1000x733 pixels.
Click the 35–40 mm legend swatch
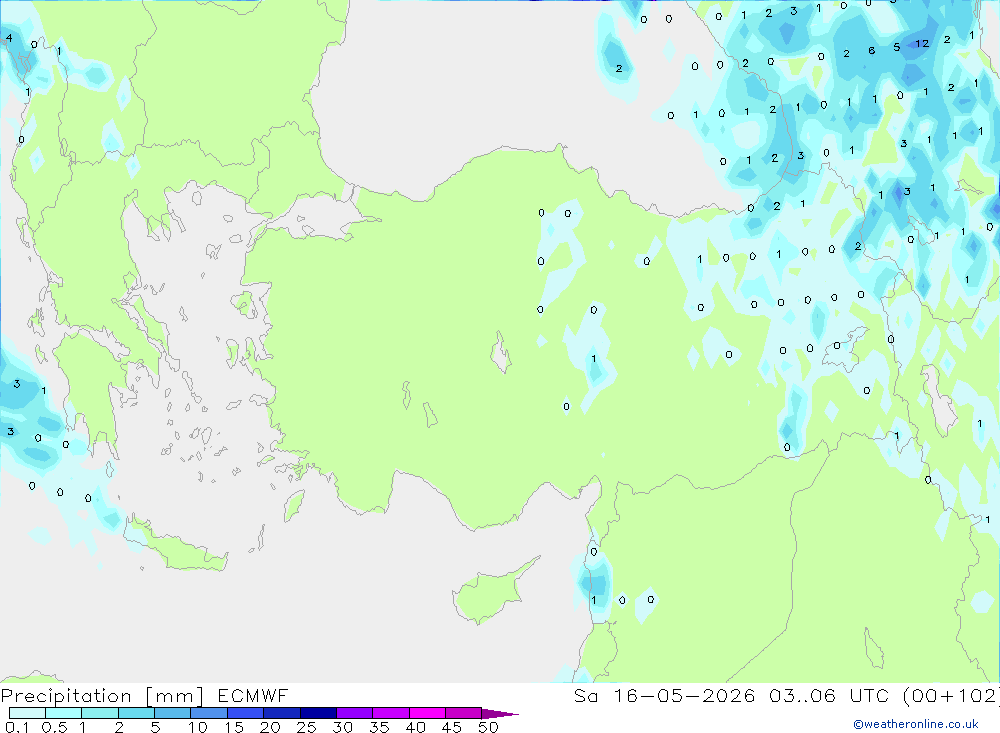click(x=391, y=713)
